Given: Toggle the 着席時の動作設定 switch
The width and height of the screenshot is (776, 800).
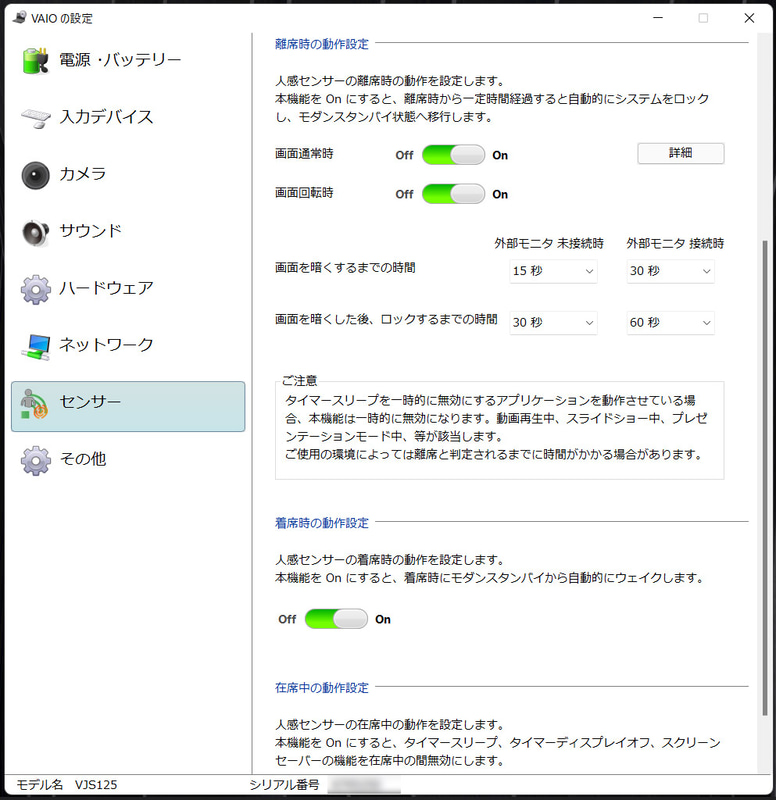Looking at the screenshot, I should pos(336,619).
